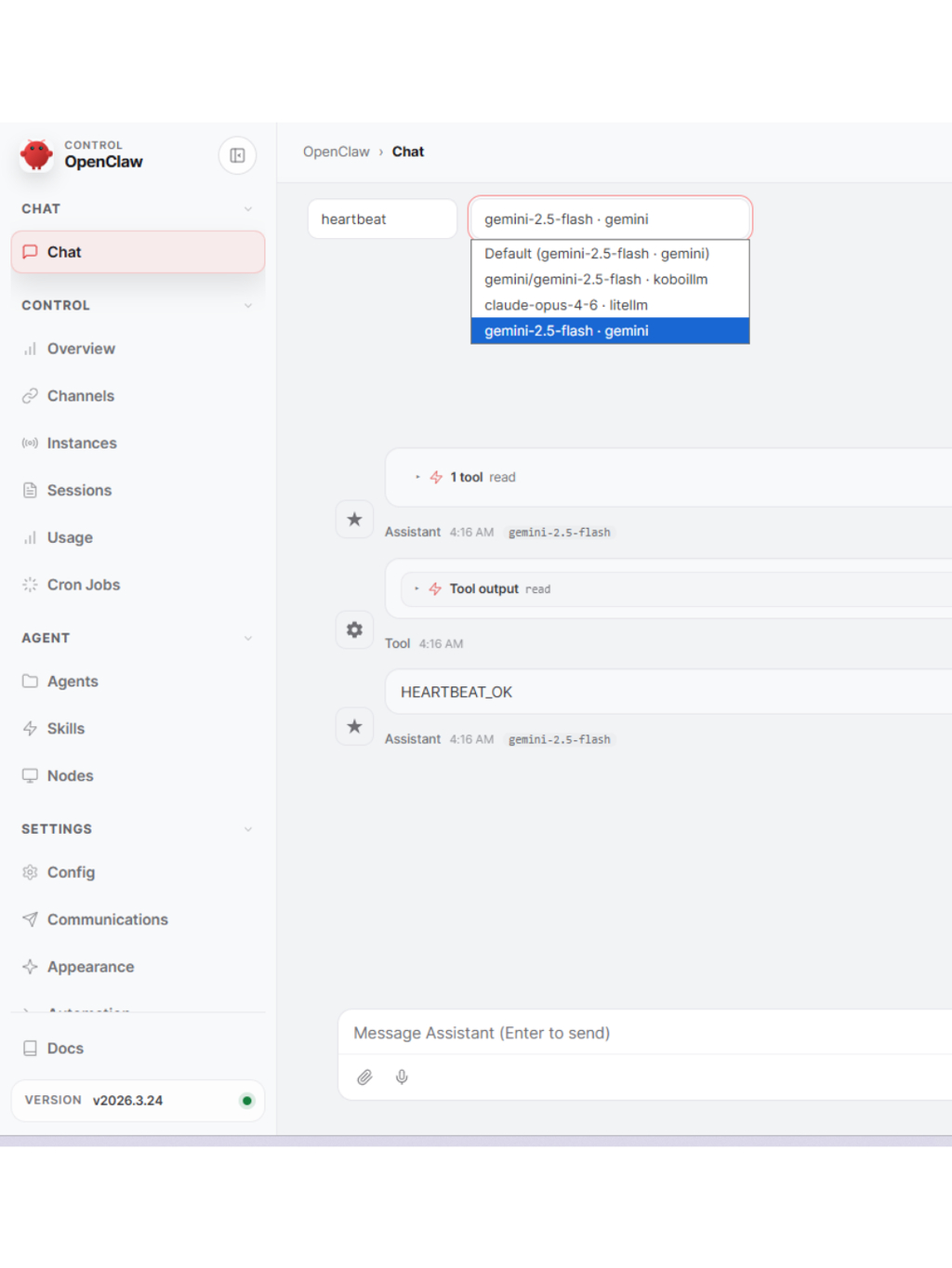This screenshot has width=952, height=1268.
Task: Click the Instances broadcast icon
Action: point(30,443)
